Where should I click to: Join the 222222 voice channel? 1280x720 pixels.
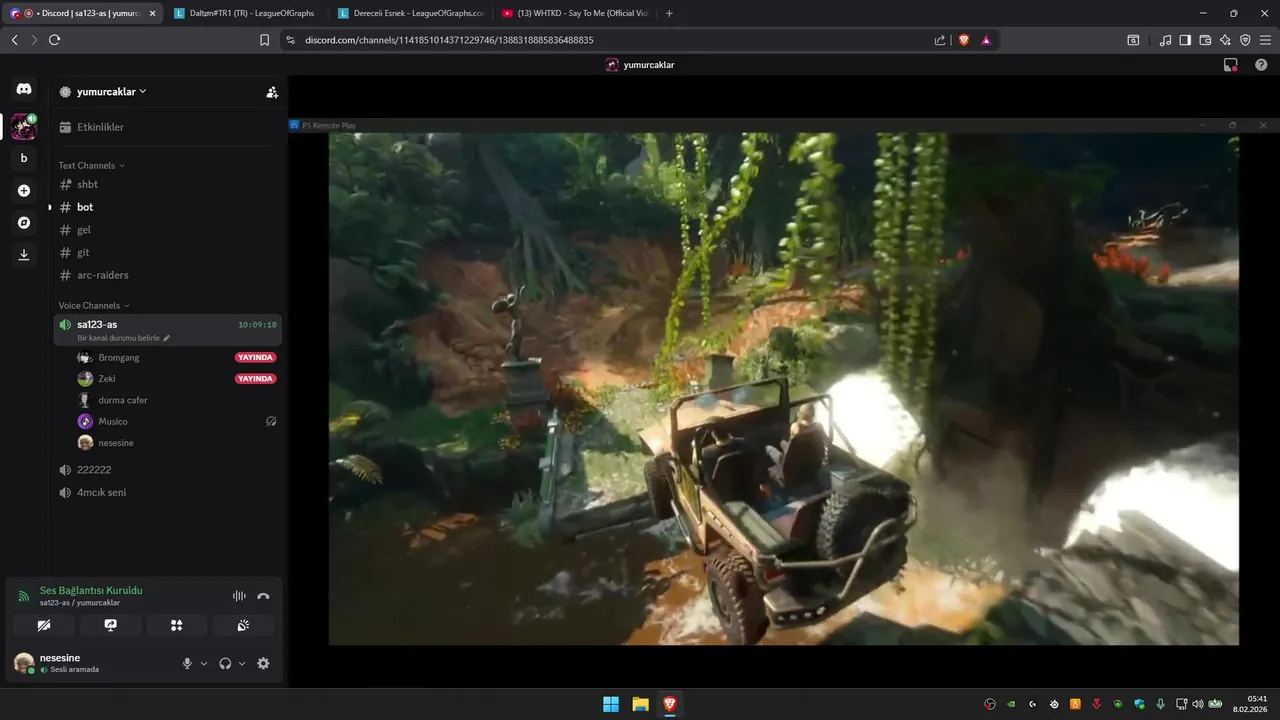click(x=168, y=470)
